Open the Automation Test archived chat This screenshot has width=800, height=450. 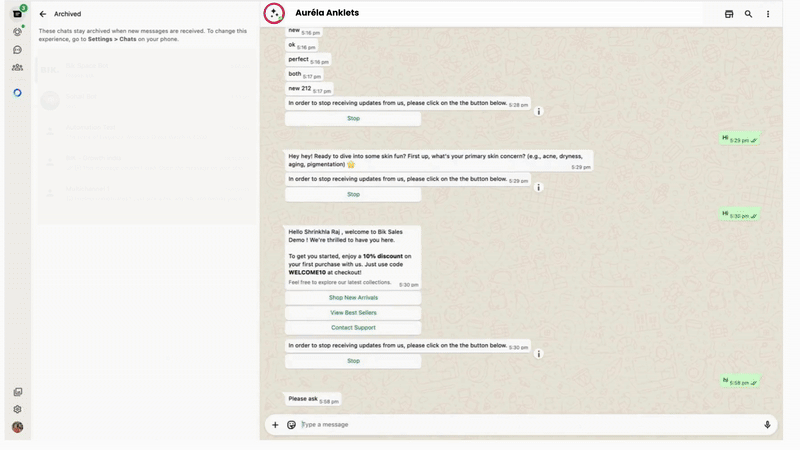click(x=146, y=132)
